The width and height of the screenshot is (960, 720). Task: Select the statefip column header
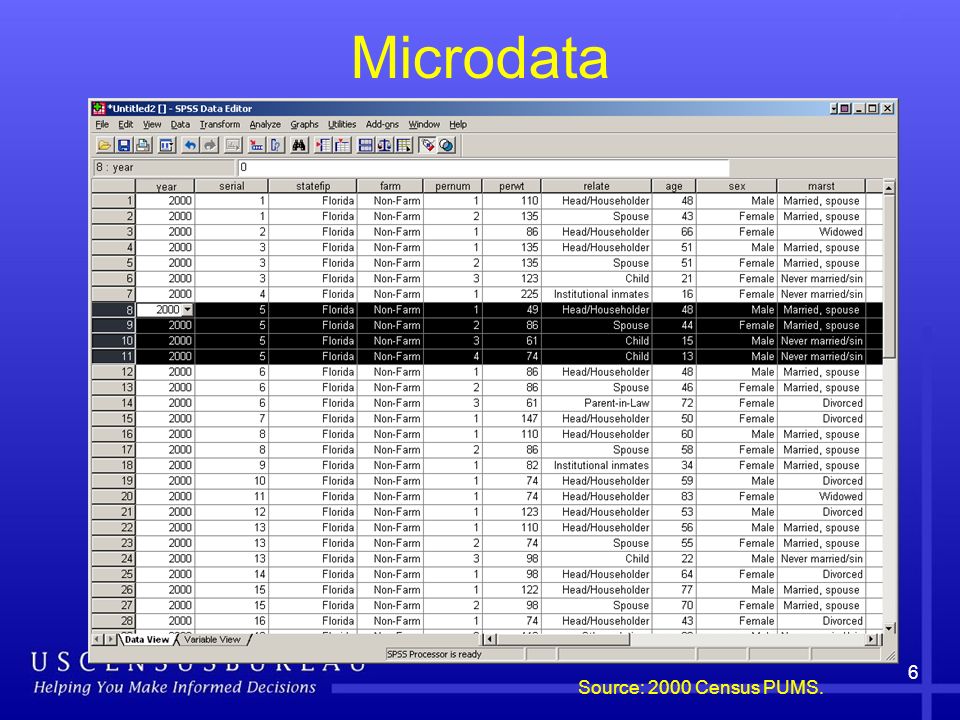312,186
